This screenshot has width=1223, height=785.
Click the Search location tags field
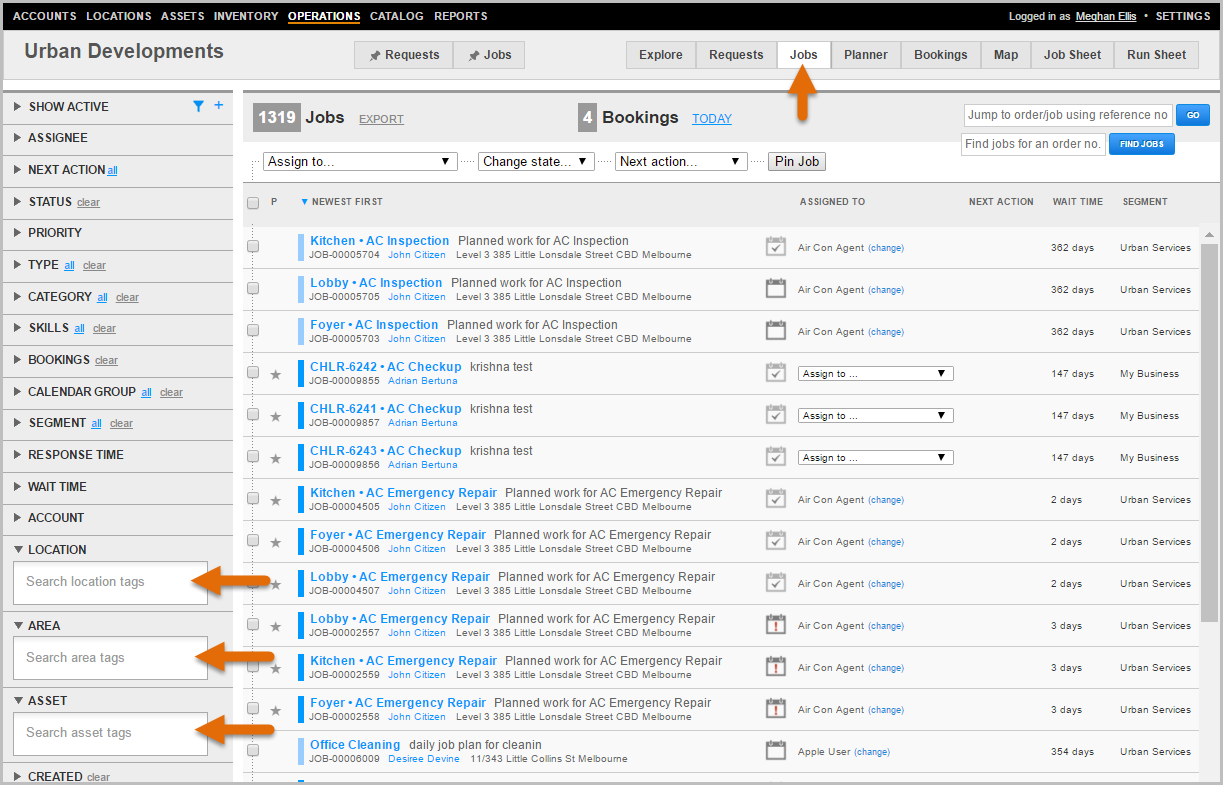click(x=110, y=582)
